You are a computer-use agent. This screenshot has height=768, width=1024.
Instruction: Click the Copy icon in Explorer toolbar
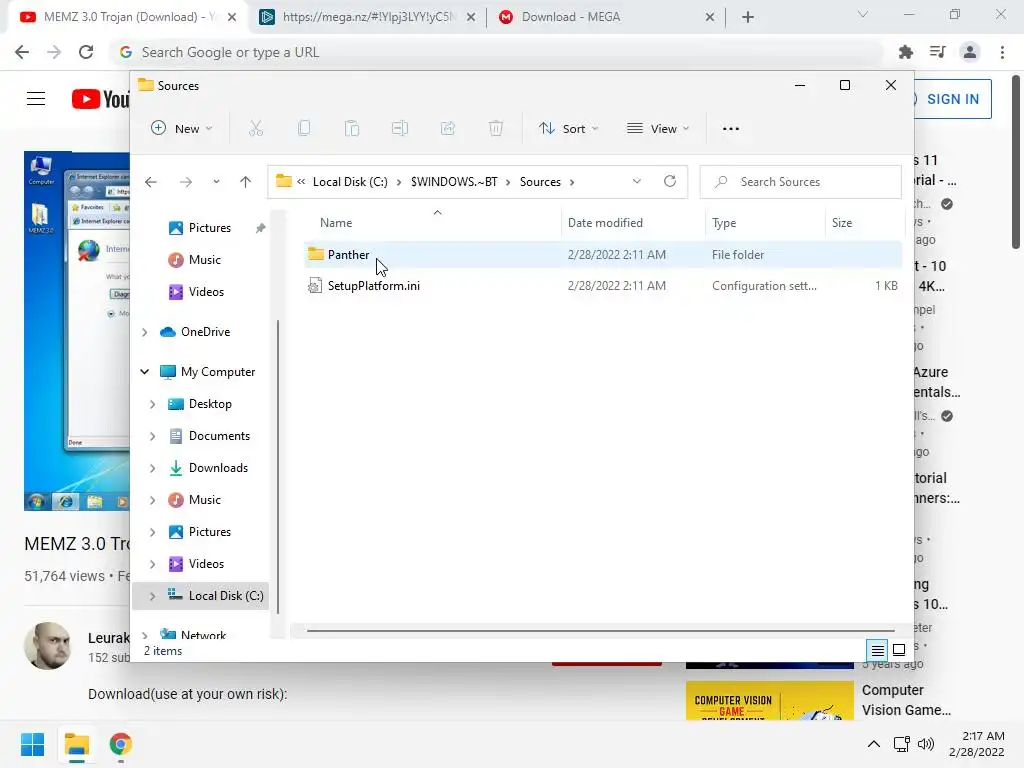(x=304, y=129)
